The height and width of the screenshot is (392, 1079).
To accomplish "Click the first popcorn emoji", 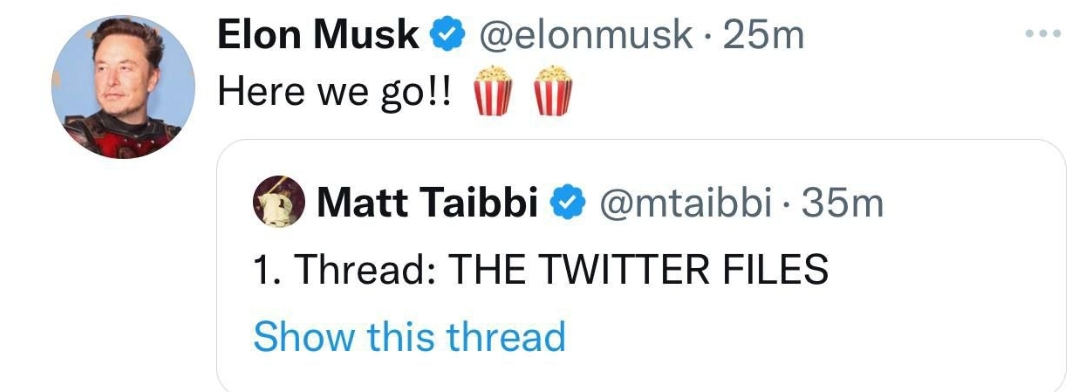I will pyautogui.click(x=492, y=91).
